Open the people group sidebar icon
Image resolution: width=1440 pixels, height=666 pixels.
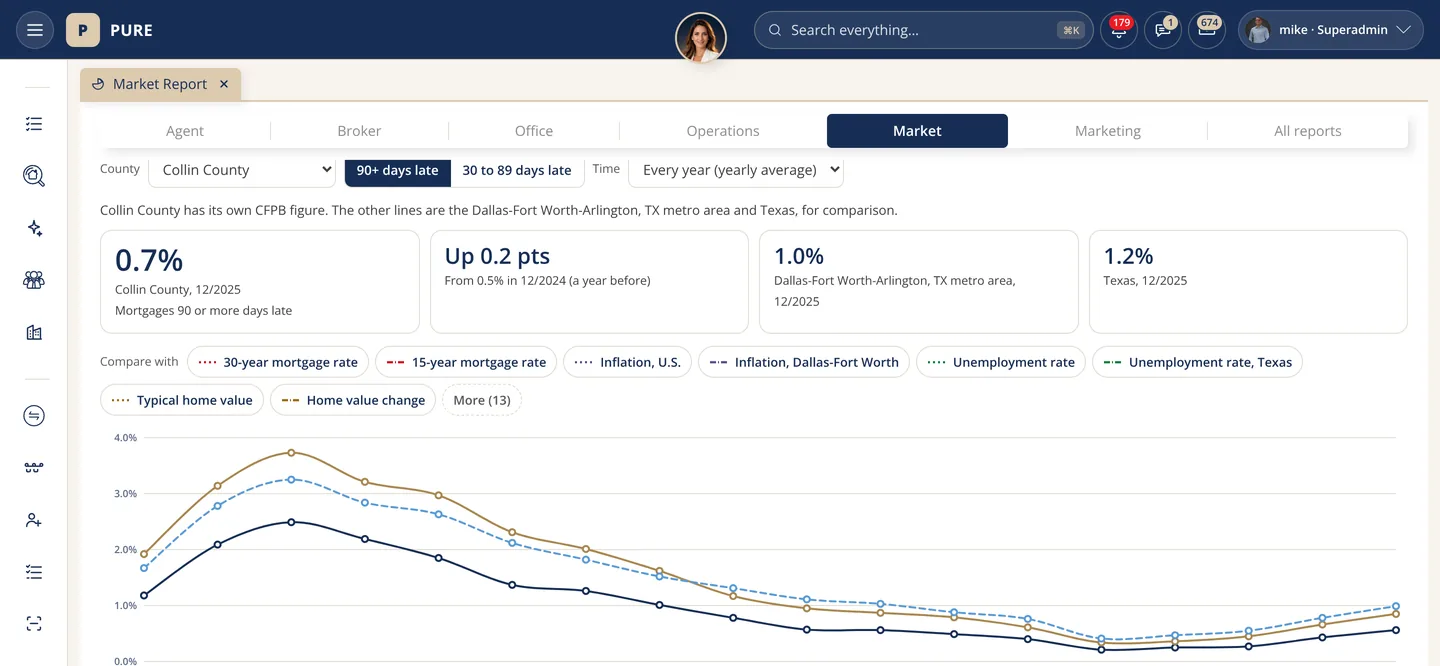(34, 280)
